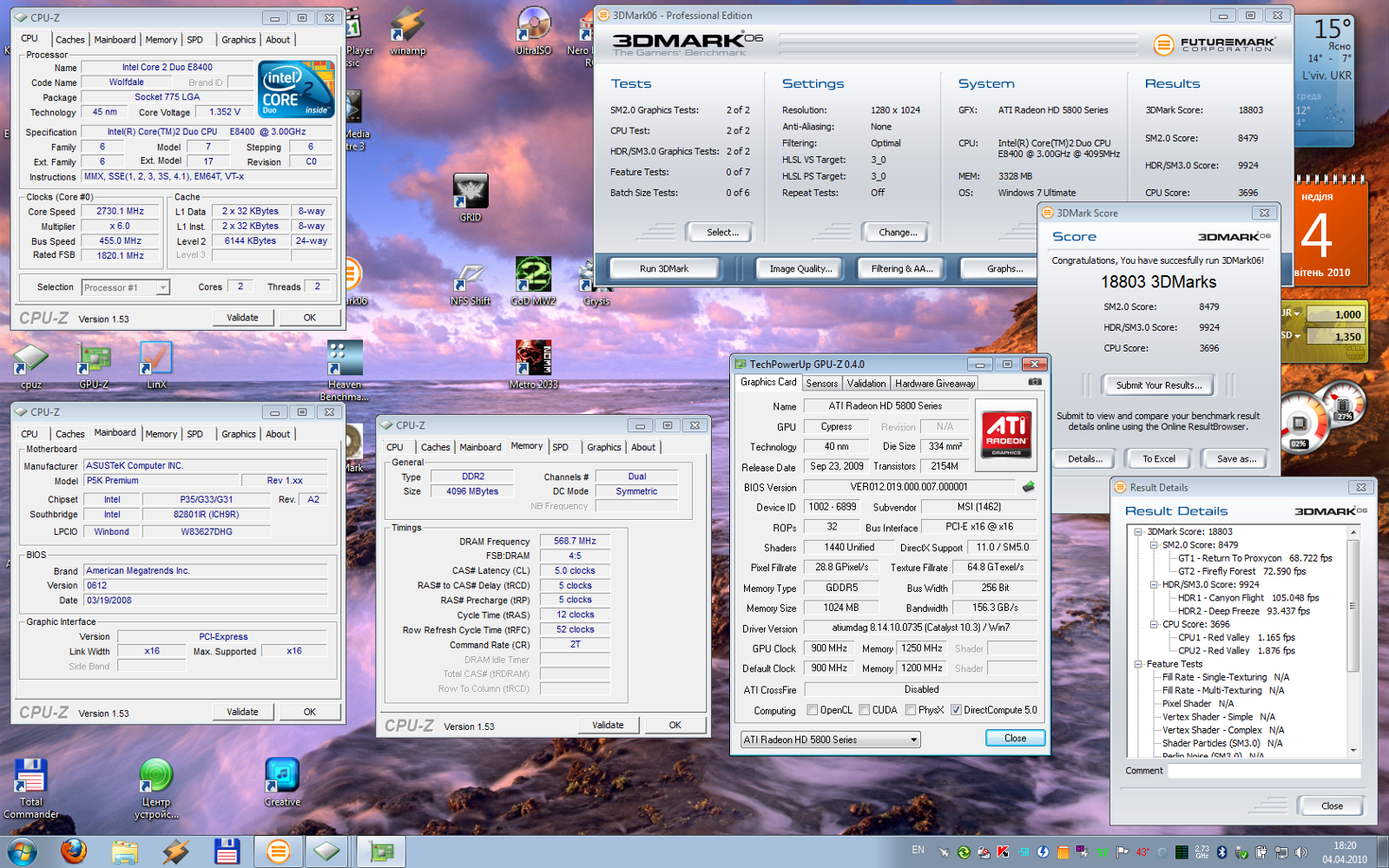Collapse the HDR/SM3.0 Score: 9924 node

1154,585
